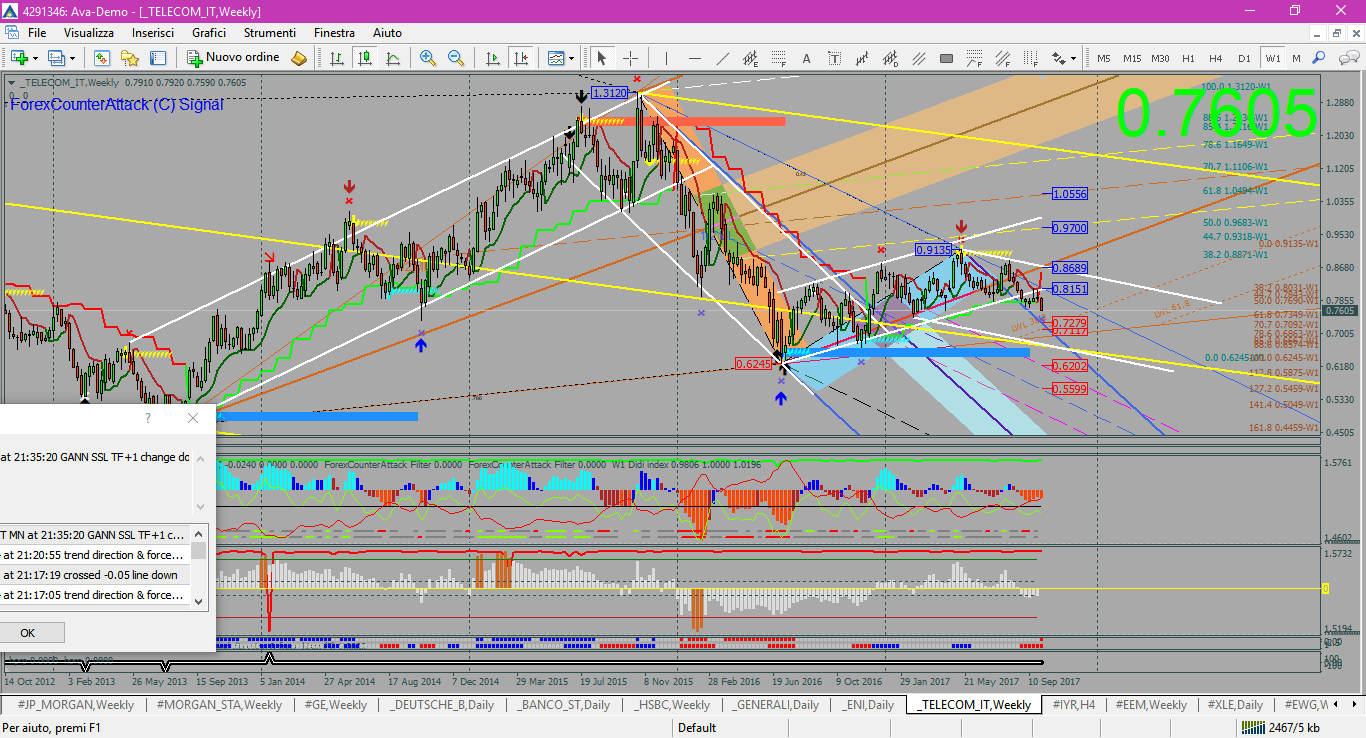Open the File menu

(x=37, y=33)
